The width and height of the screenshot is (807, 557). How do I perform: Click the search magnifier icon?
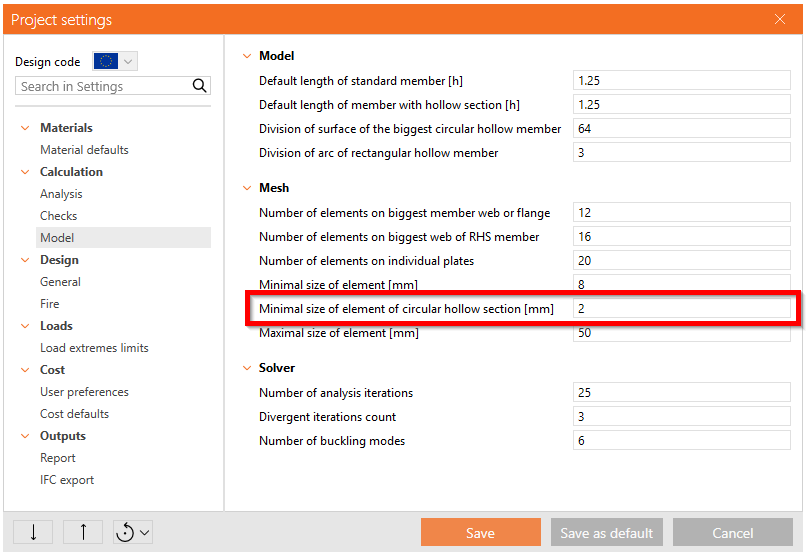click(199, 85)
